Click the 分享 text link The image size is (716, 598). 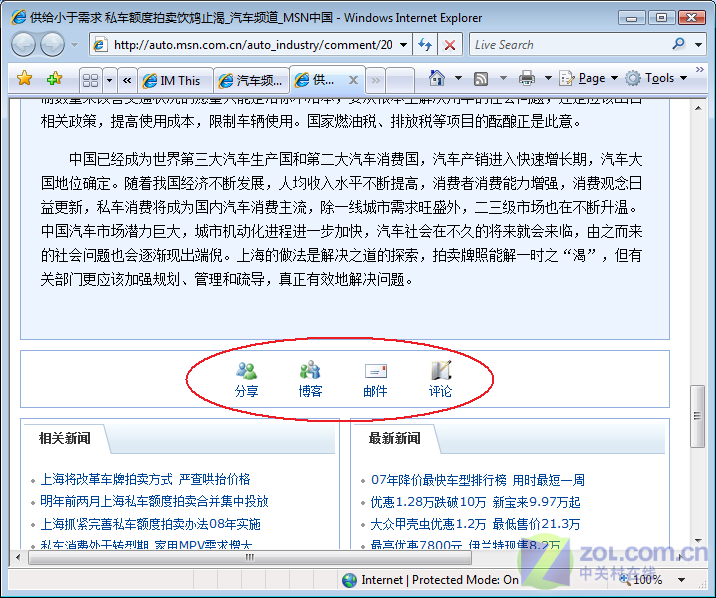(x=247, y=391)
